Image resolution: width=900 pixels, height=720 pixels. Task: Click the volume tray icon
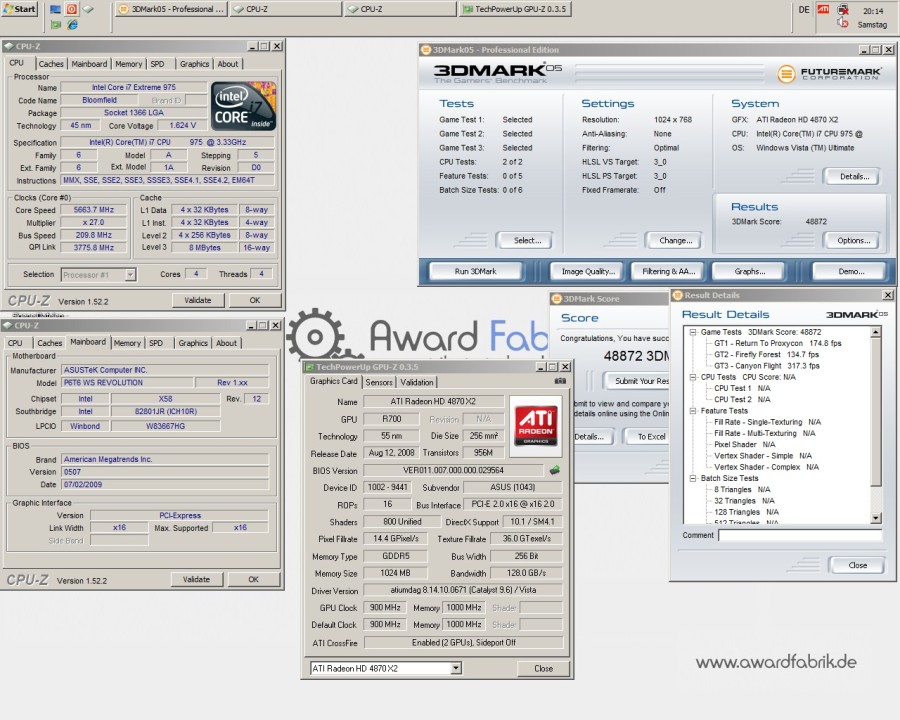tap(843, 22)
